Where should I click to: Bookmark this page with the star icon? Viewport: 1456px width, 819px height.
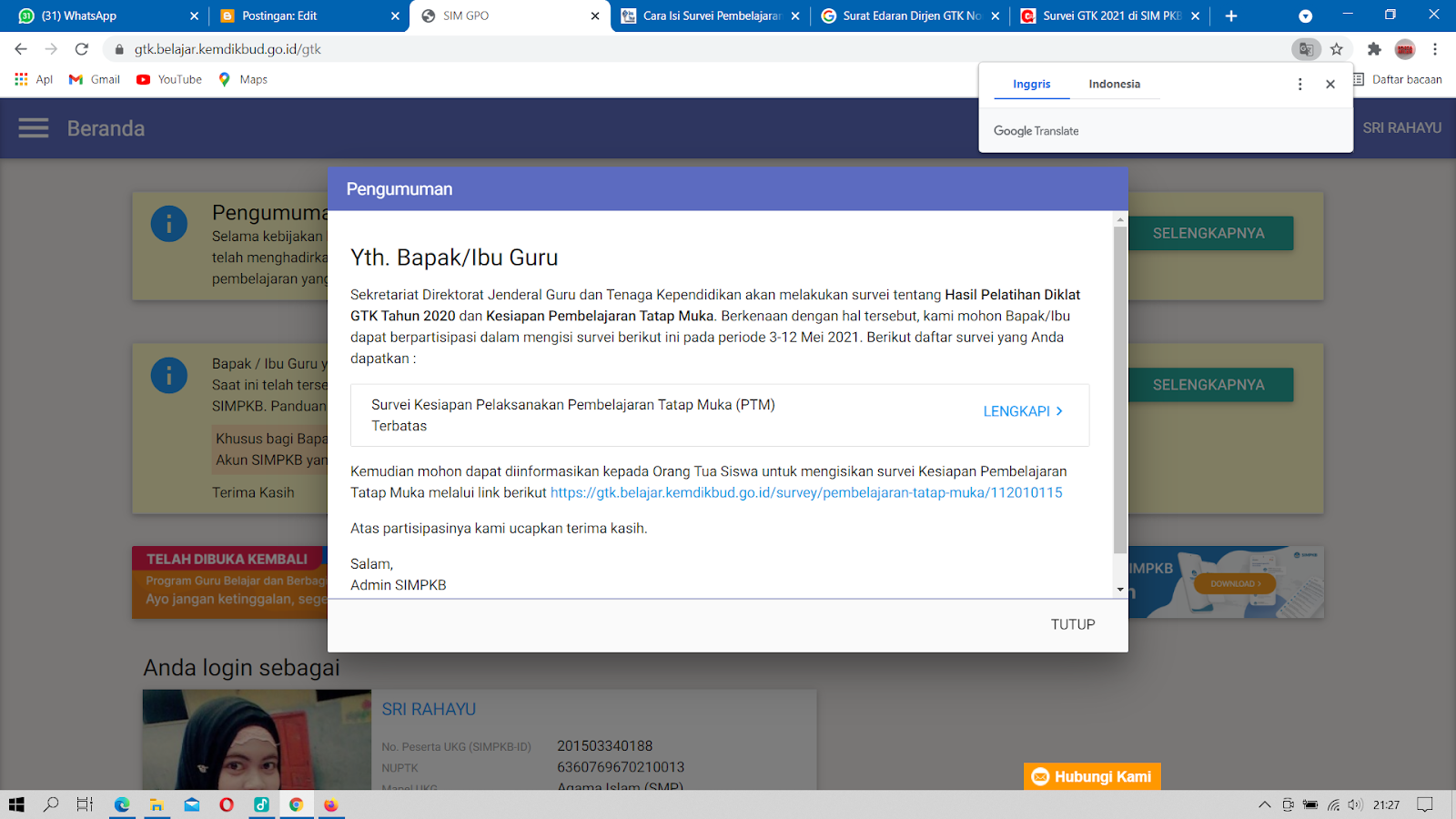pyautogui.click(x=1336, y=49)
